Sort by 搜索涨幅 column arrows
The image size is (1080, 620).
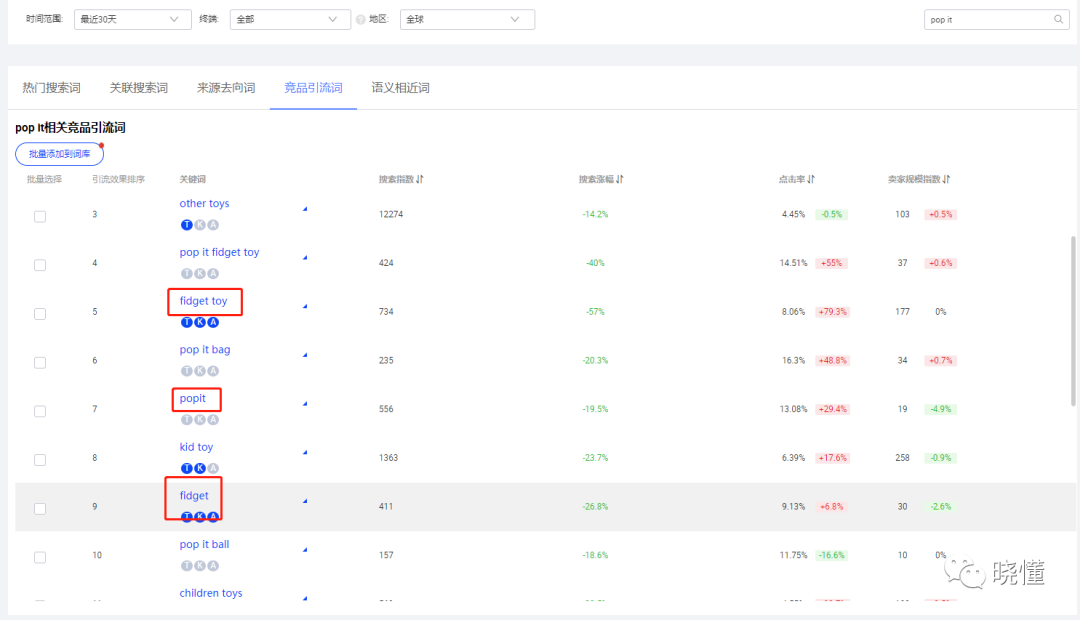tap(620, 179)
